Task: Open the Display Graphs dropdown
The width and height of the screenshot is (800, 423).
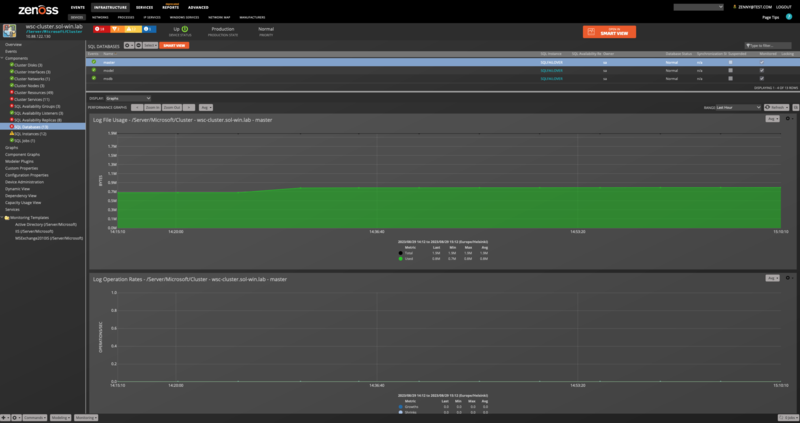Action: [x=128, y=98]
